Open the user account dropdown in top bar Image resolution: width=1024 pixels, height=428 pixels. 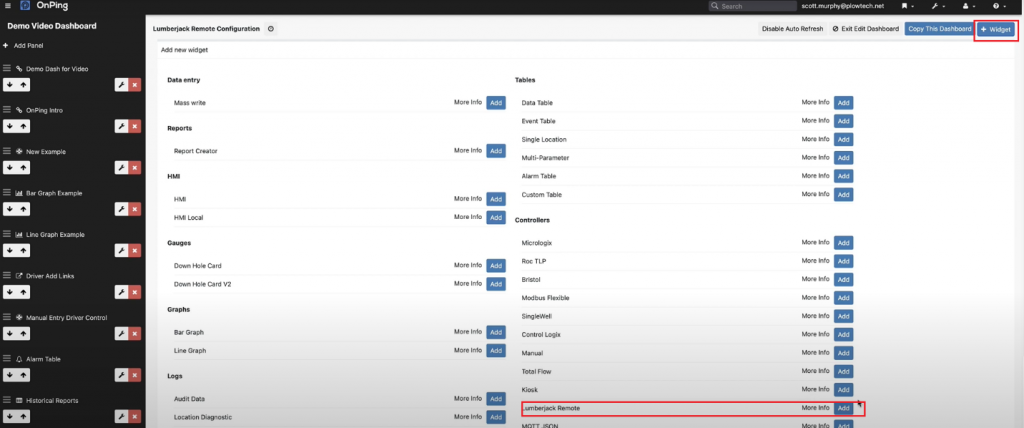[x=968, y=6]
